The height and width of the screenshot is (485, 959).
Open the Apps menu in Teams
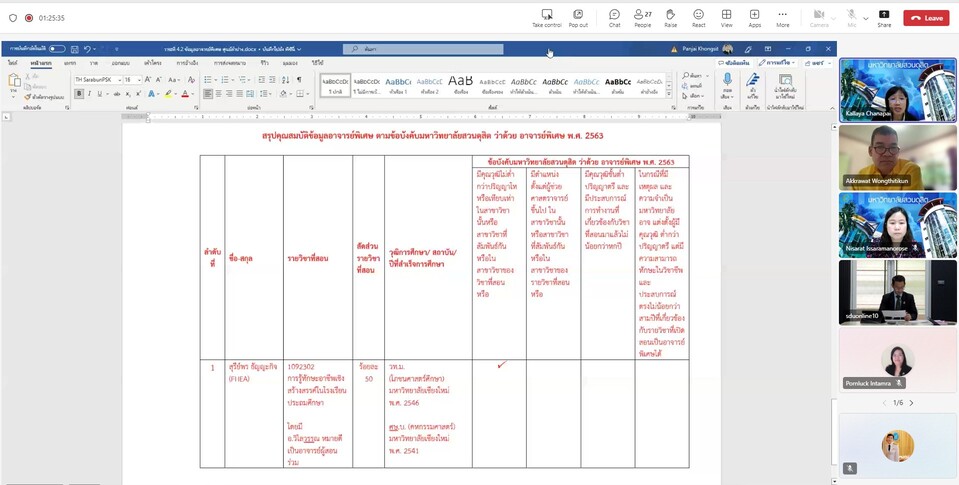click(x=755, y=18)
